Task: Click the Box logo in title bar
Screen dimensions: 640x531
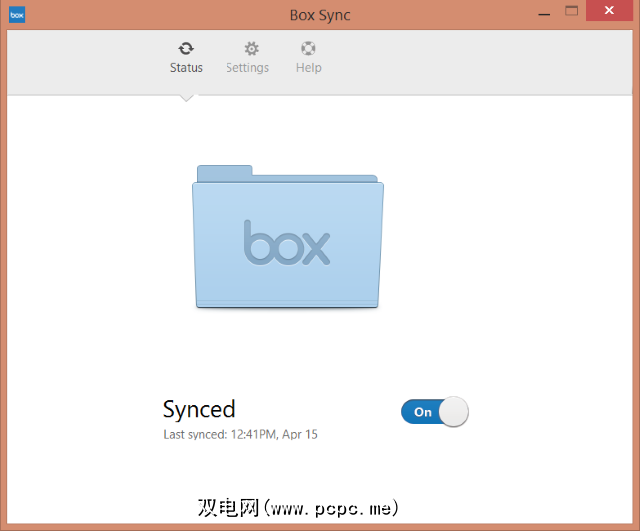Action: point(17,15)
